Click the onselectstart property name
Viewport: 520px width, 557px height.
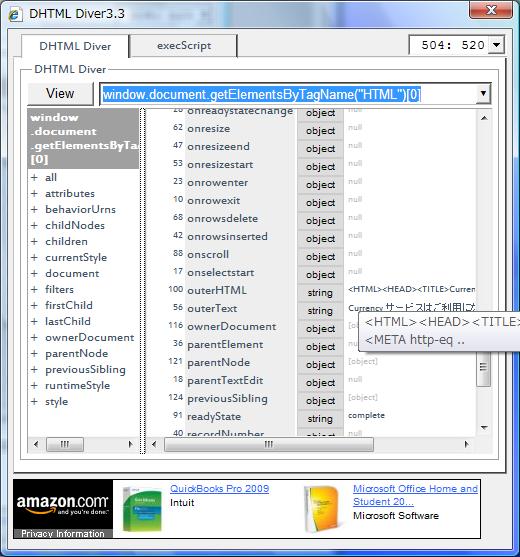[x=221, y=272]
